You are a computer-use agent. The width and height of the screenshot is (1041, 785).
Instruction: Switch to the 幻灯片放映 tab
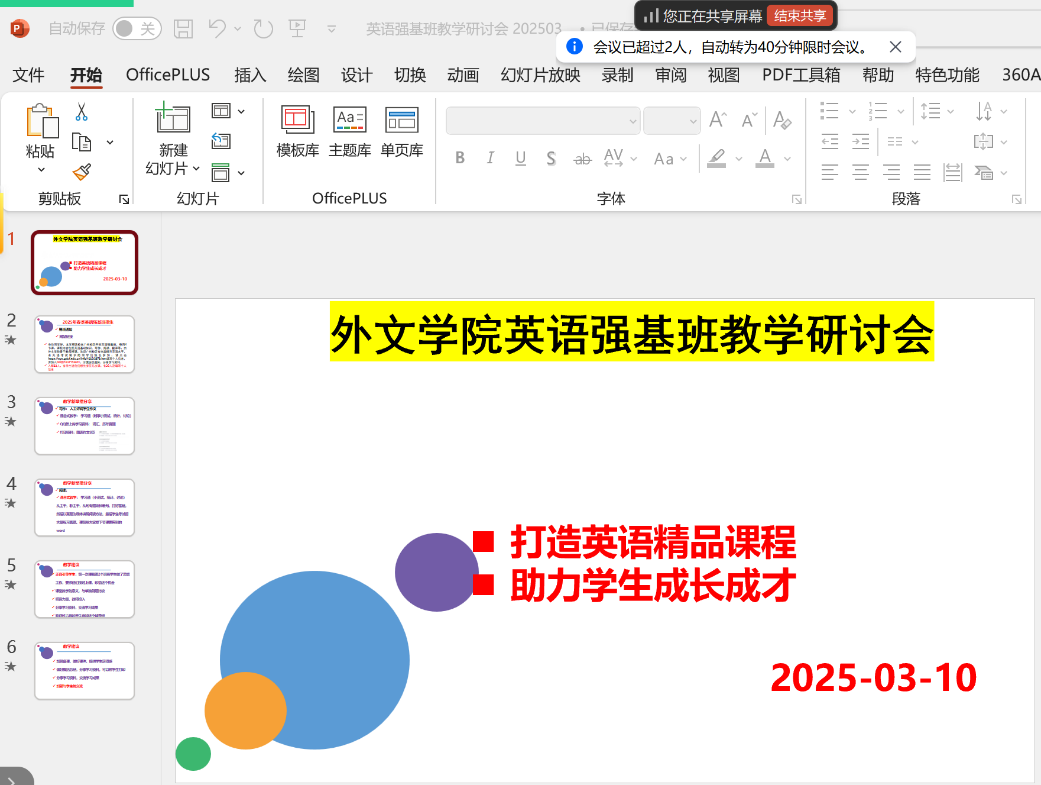[540, 75]
